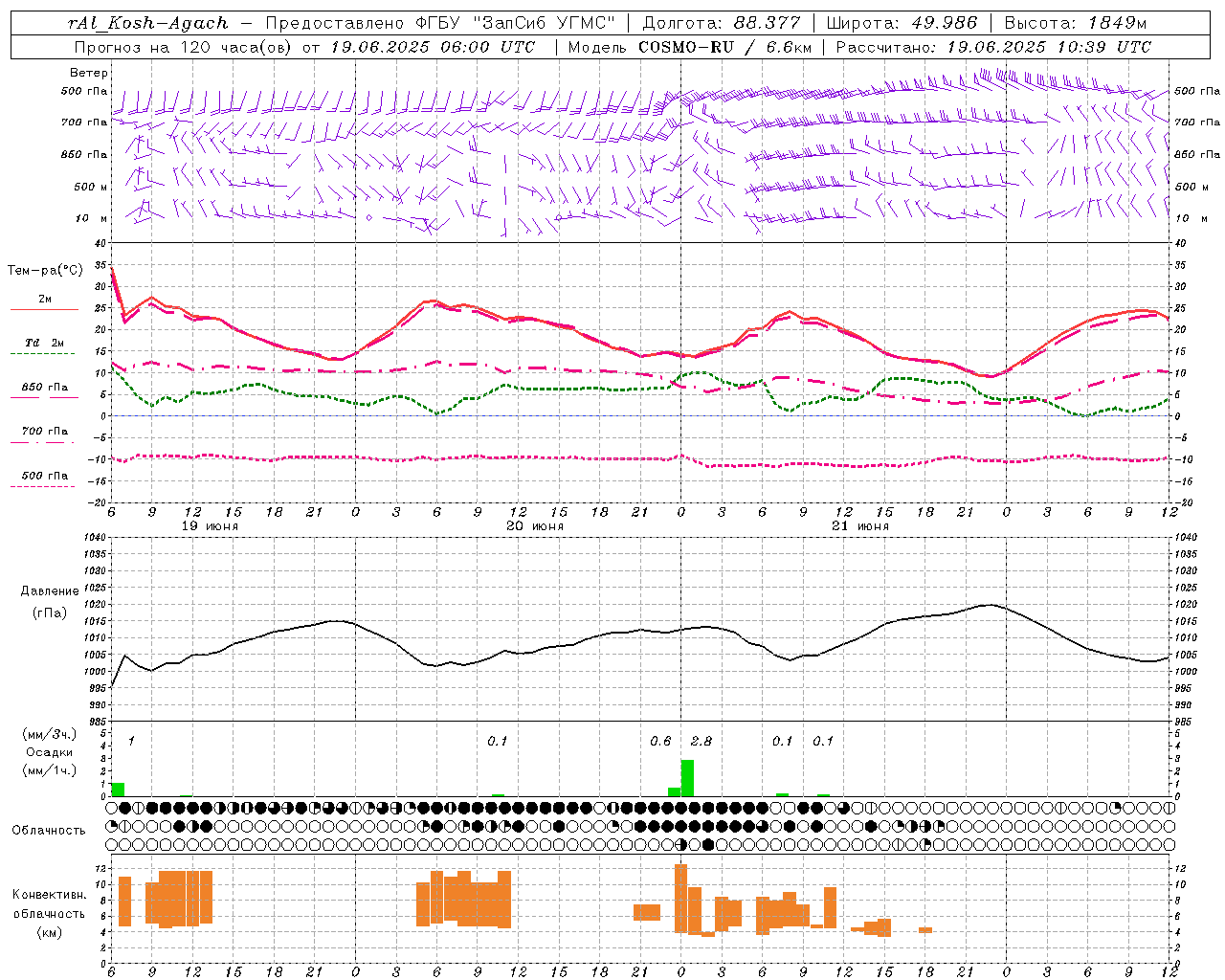The height and width of the screenshot is (980, 1225).
Task: Click the tallest green precipitation bar
Action: pos(687,778)
